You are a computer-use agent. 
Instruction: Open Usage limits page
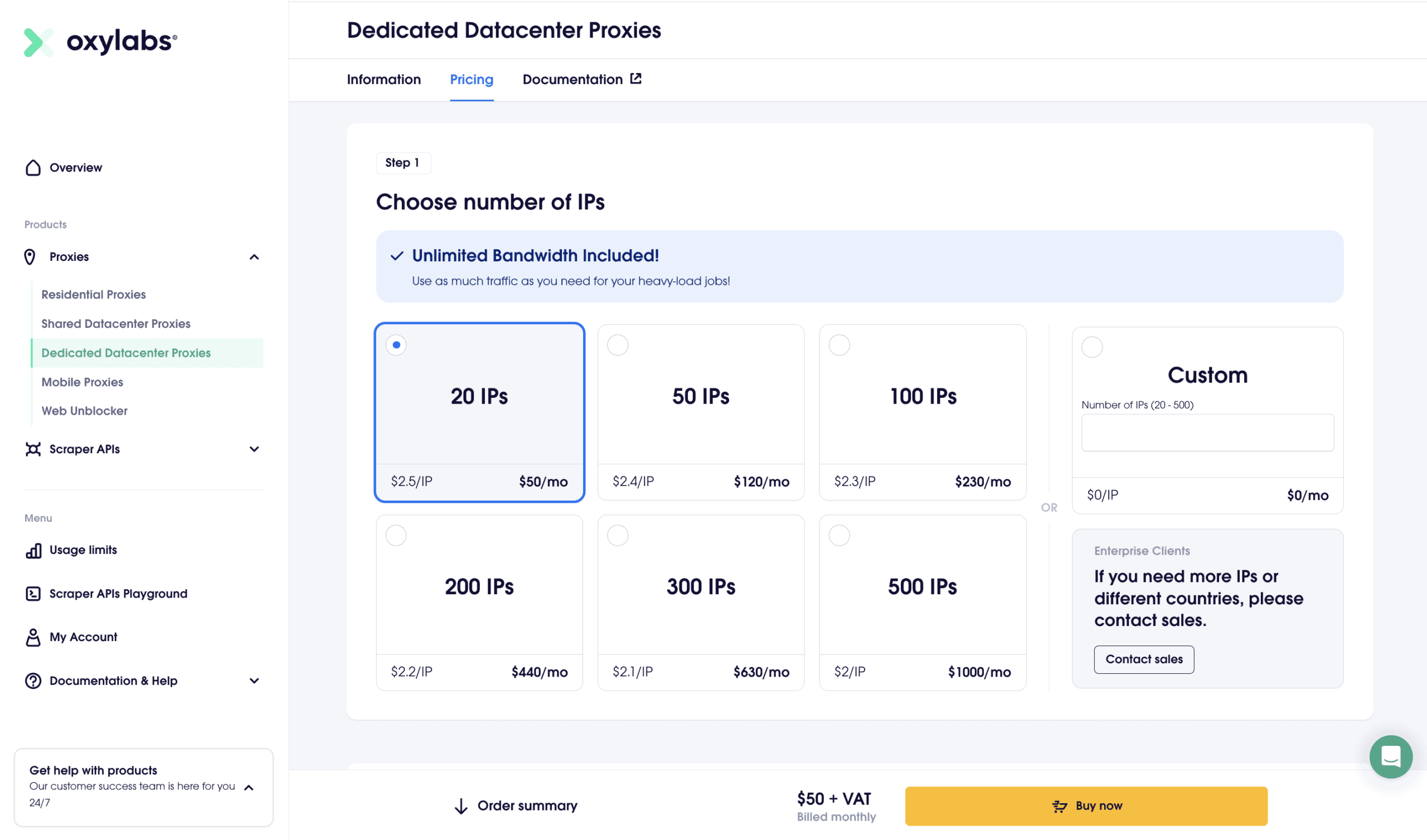[83, 550]
